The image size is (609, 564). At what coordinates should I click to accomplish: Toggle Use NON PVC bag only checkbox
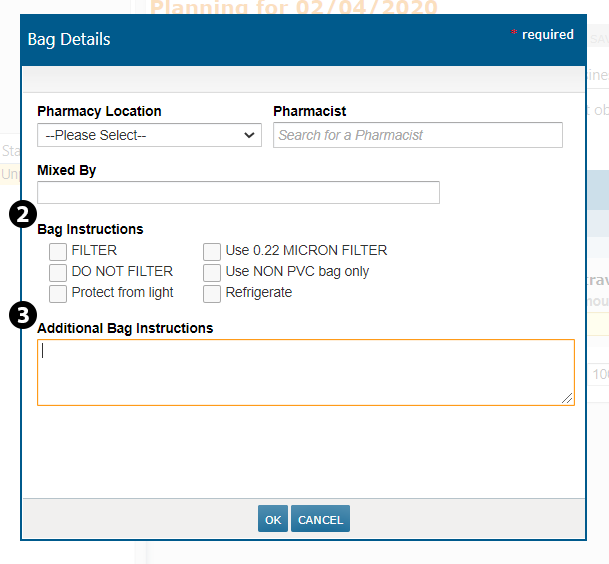click(x=212, y=272)
